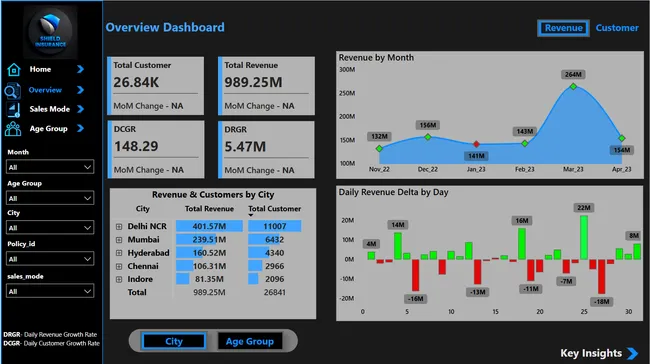The width and height of the screenshot is (650, 364).
Task: Click the arrow next to Age Group
Action: [80, 129]
